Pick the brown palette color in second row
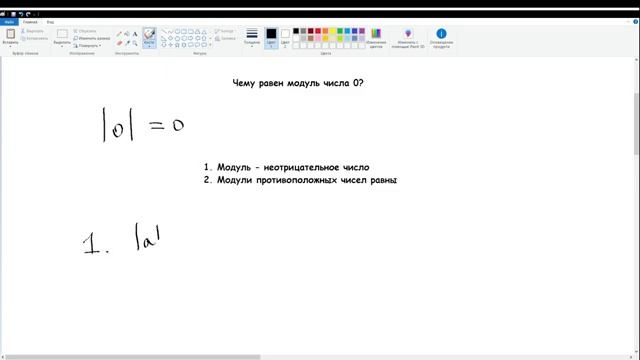This screenshot has width=640, height=360. 311,38
